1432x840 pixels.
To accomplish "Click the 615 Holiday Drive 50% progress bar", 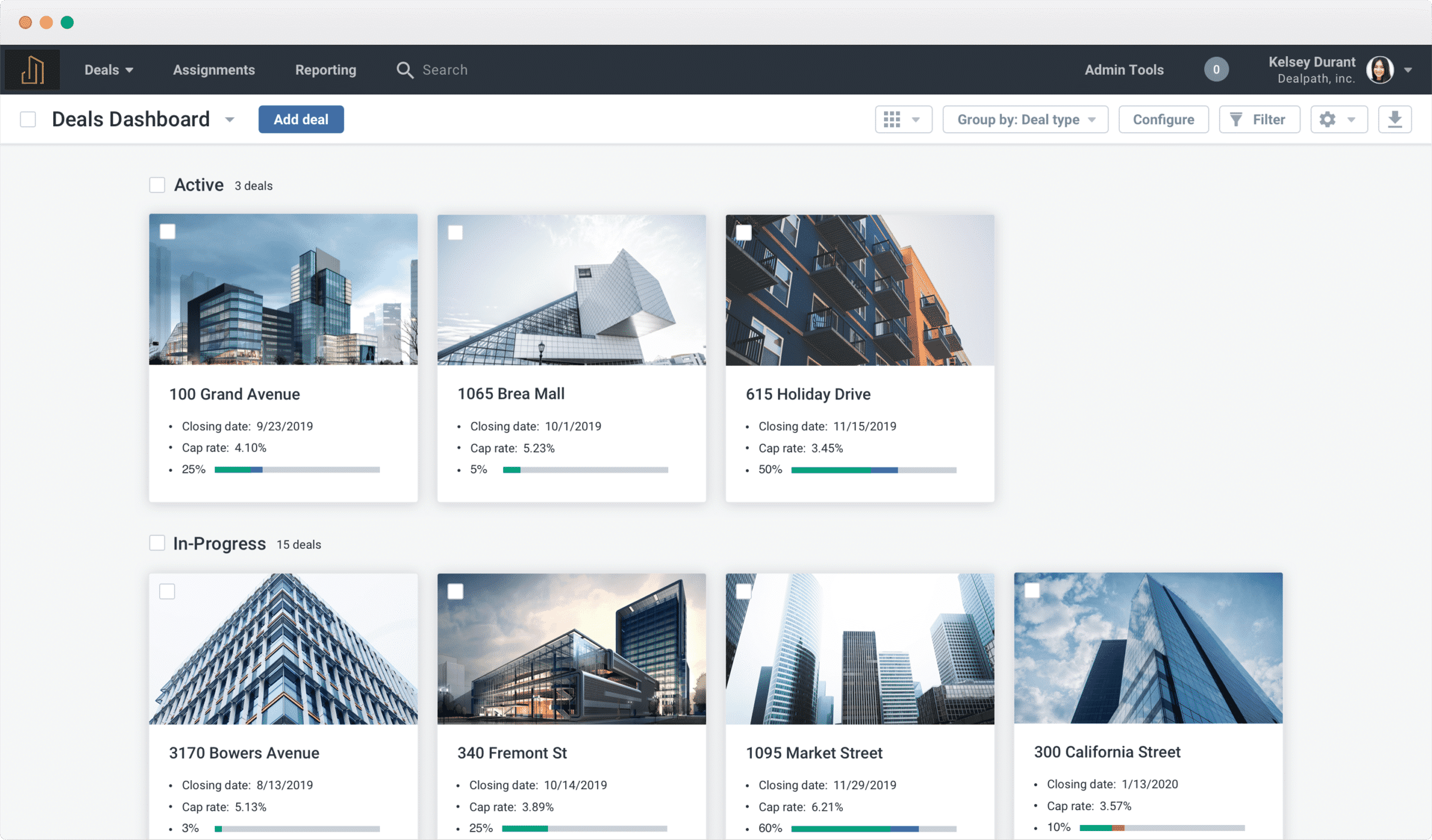I will [873, 470].
